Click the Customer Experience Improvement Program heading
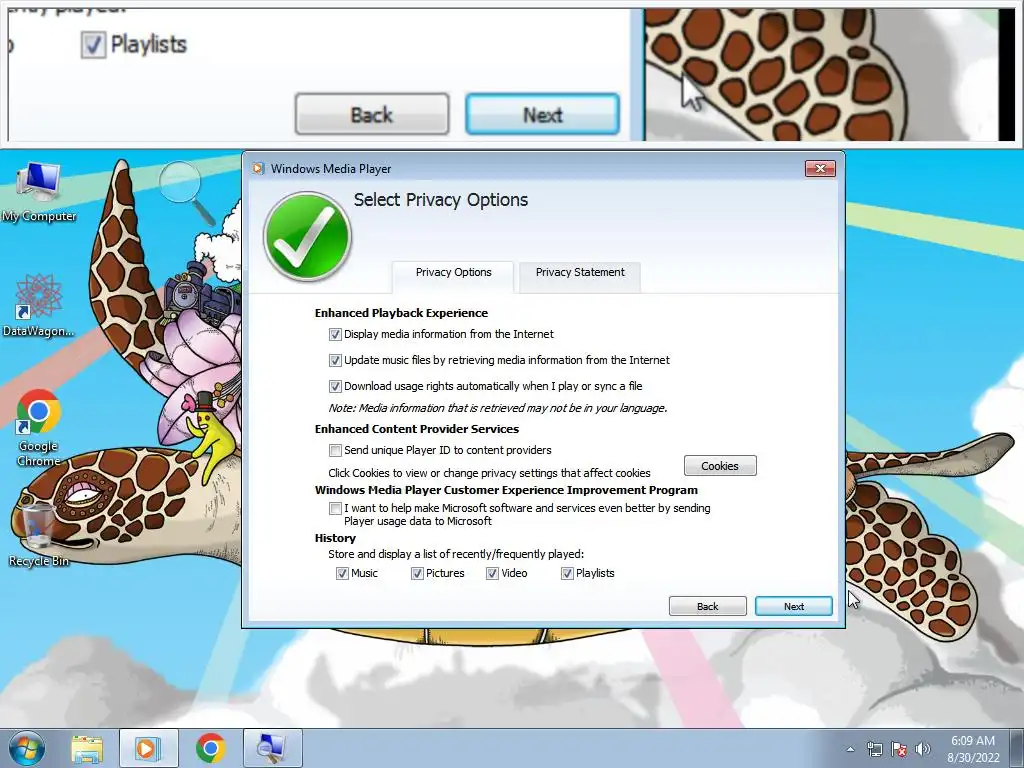The image size is (1024, 768). click(506, 490)
